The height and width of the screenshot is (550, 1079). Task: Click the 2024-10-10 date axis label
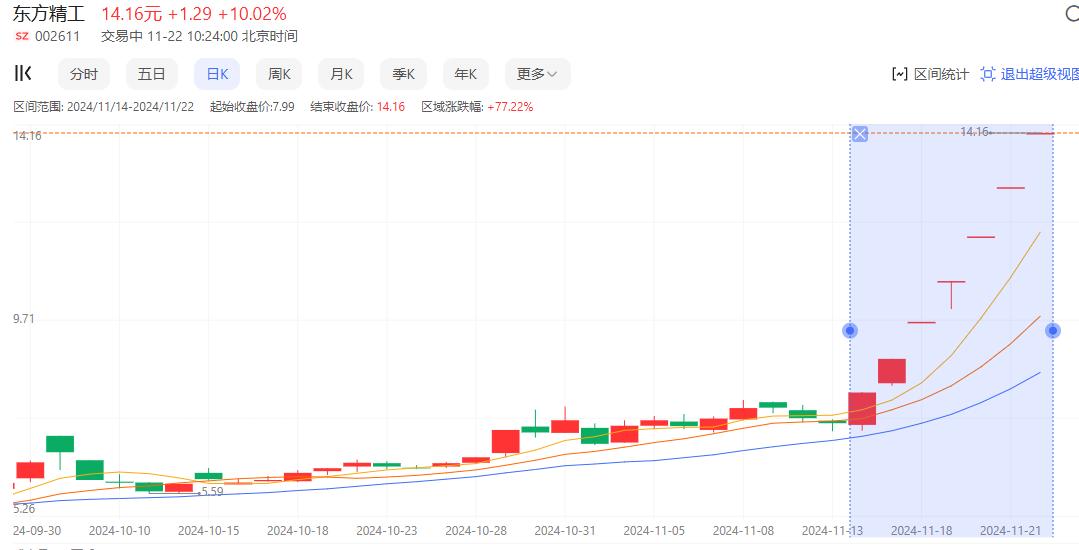coord(120,531)
